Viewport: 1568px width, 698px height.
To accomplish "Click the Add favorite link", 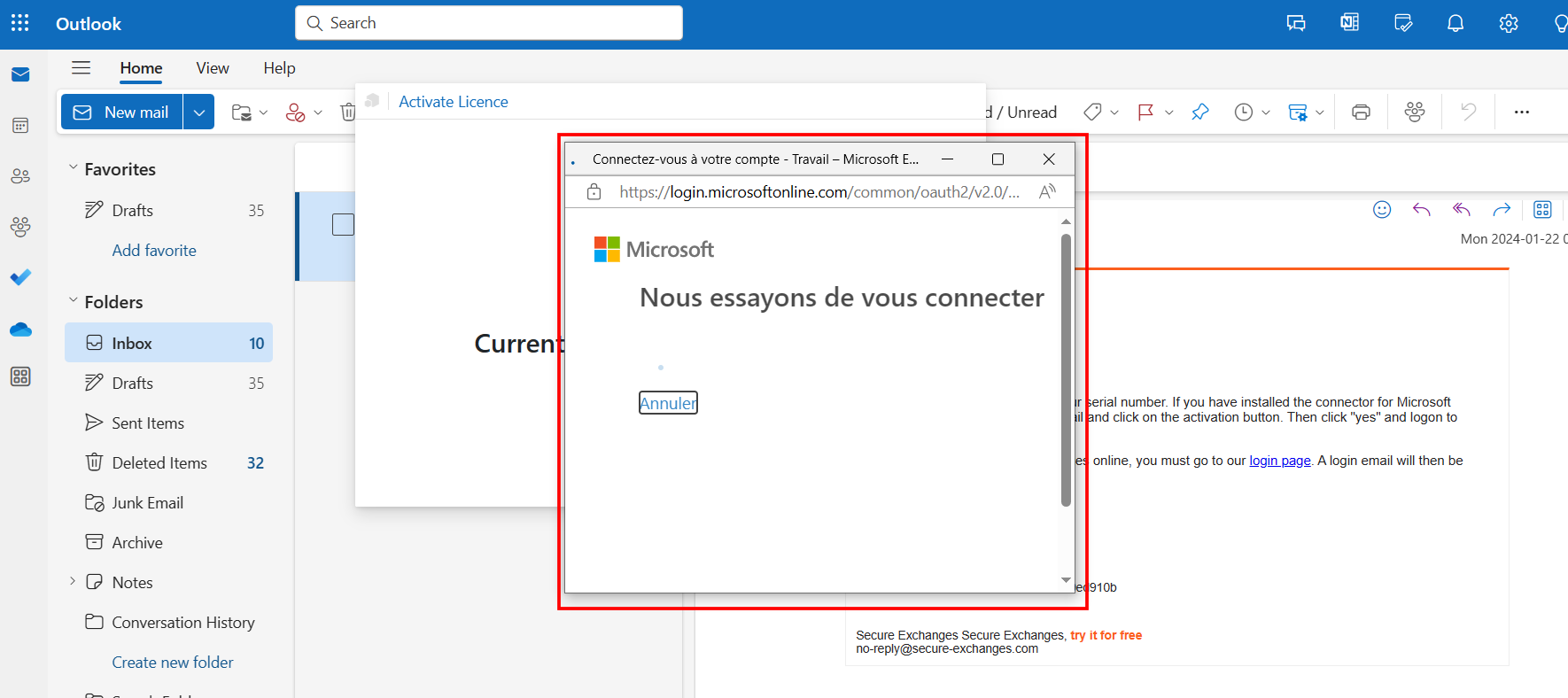I will pos(154,250).
